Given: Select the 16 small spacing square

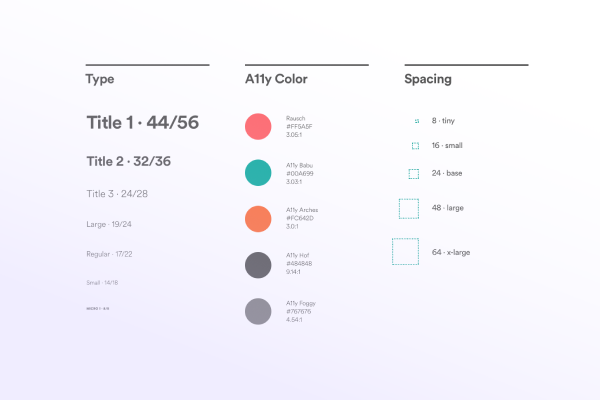Looking at the screenshot, I should click(x=415, y=146).
